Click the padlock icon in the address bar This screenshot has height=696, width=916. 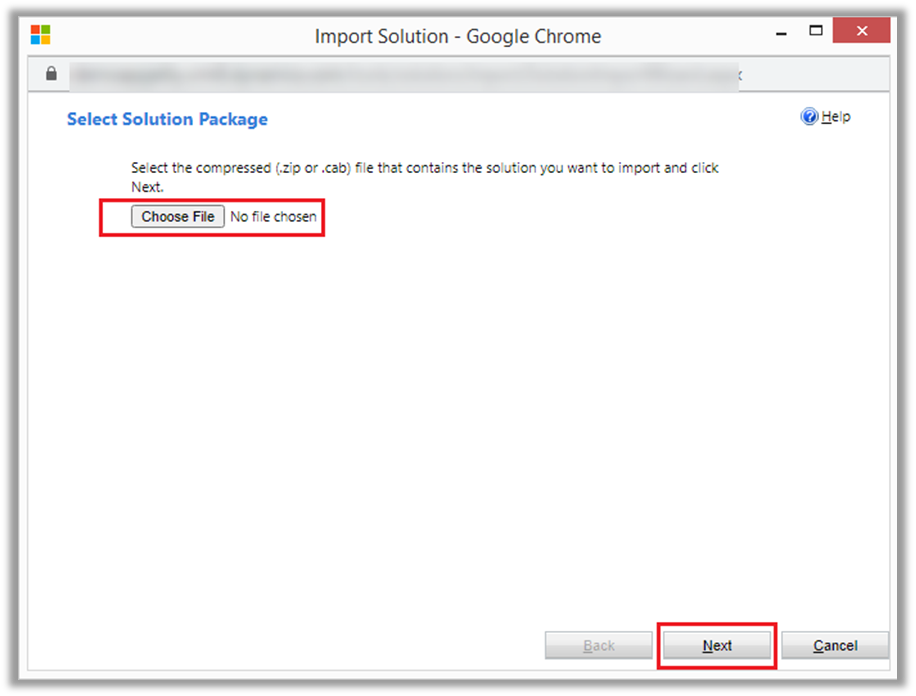point(52,74)
